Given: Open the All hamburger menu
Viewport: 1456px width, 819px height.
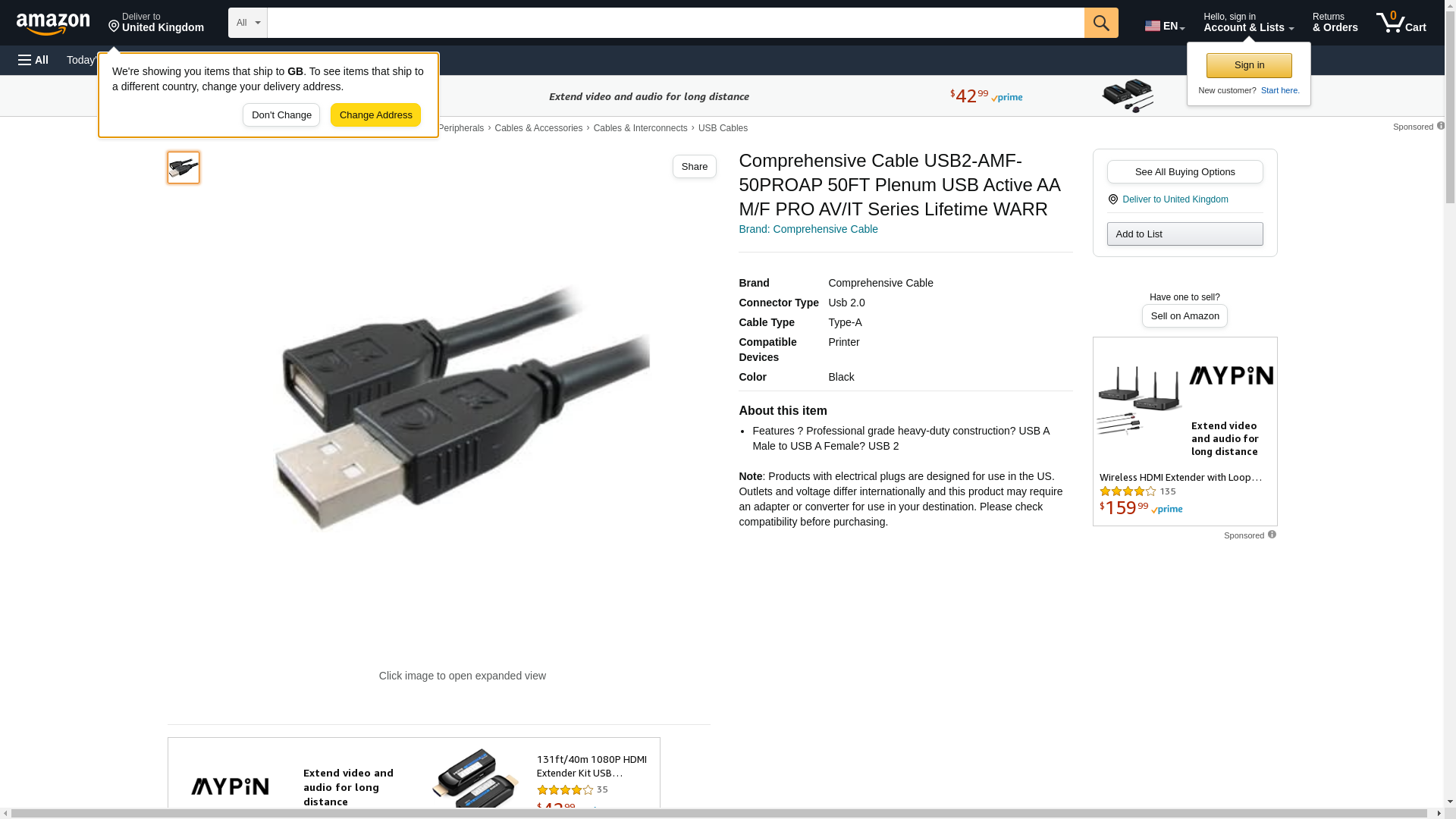Looking at the screenshot, I should 33,60.
